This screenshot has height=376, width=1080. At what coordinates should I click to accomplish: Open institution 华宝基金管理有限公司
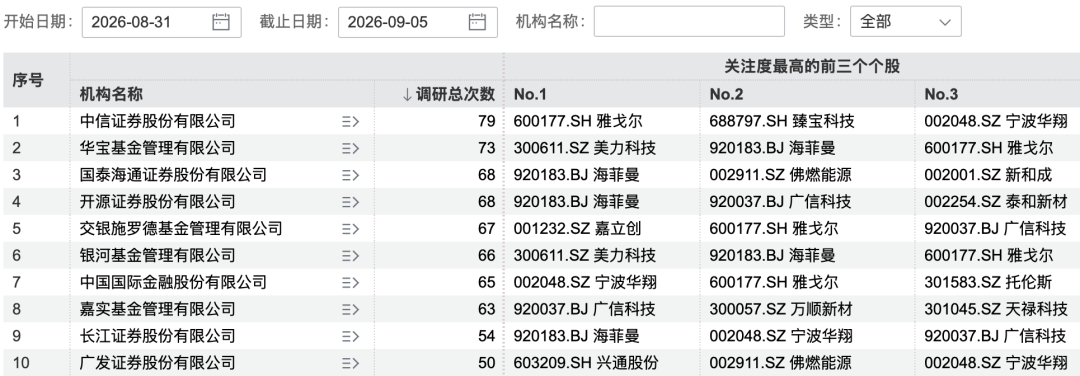(158, 149)
